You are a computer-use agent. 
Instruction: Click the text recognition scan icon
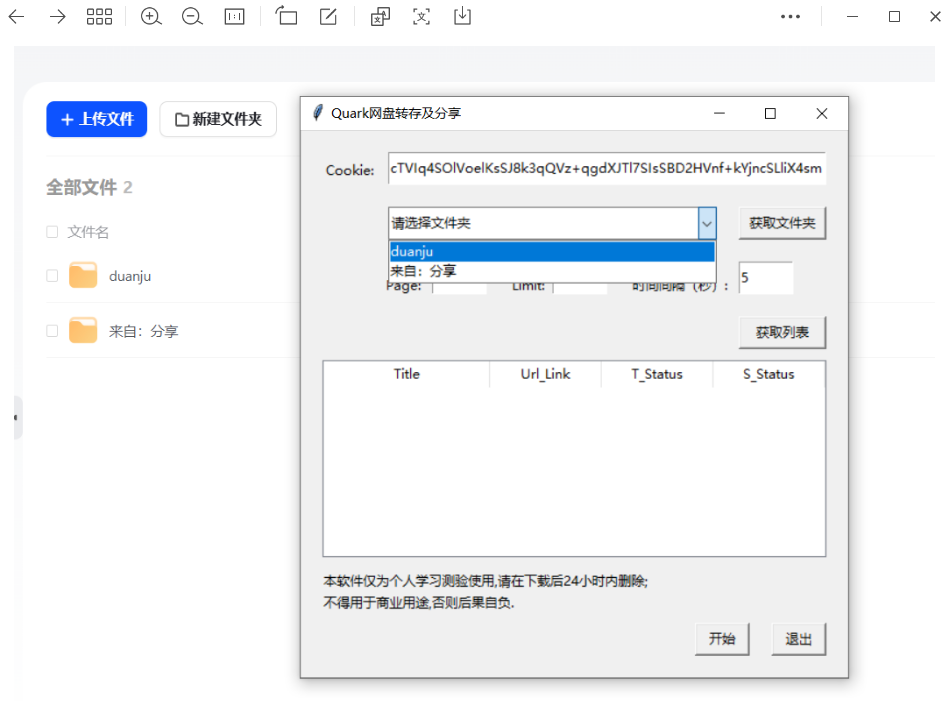coord(421,16)
